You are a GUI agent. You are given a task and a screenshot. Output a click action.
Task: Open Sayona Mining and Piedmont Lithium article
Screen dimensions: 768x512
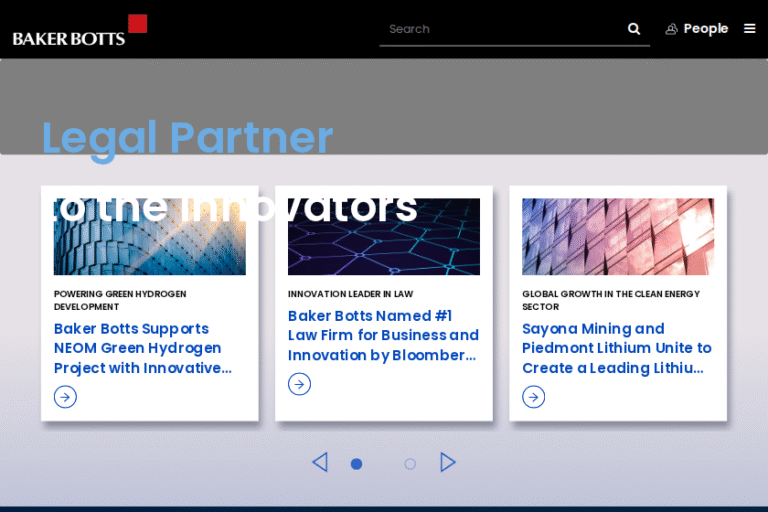click(x=617, y=348)
